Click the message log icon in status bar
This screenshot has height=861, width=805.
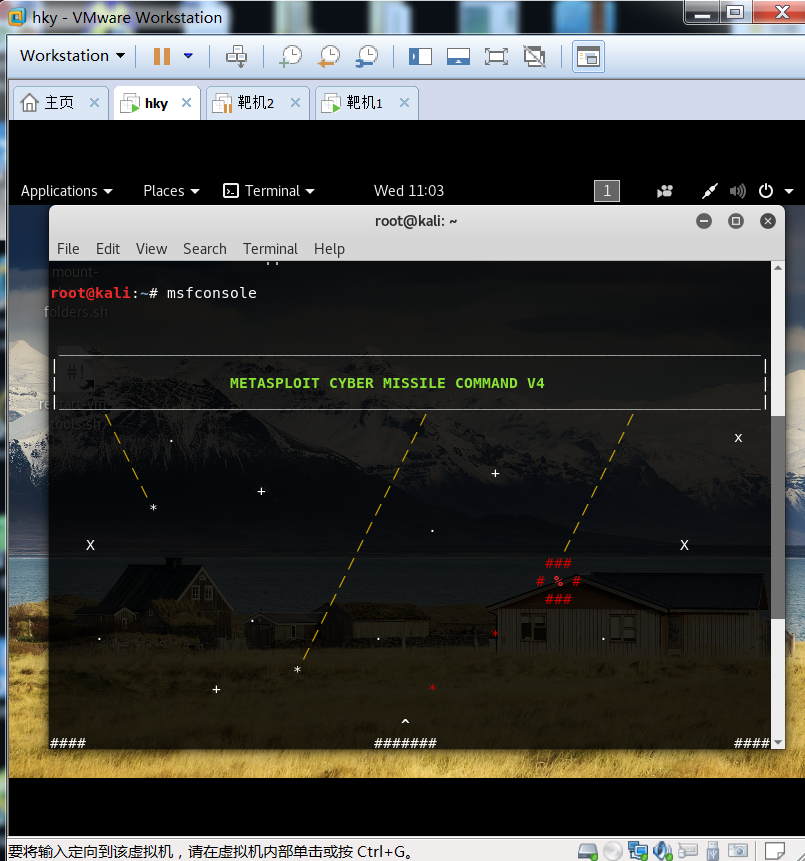click(x=775, y=851)
